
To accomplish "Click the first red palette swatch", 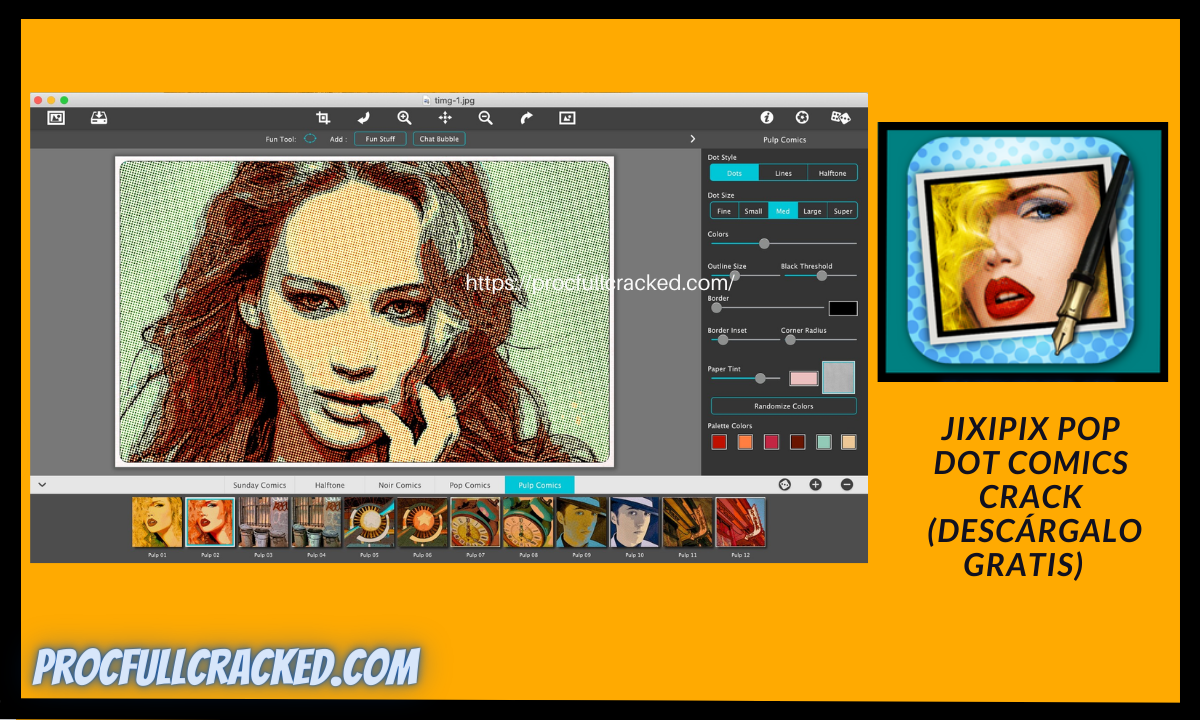I will pos(718,442).
